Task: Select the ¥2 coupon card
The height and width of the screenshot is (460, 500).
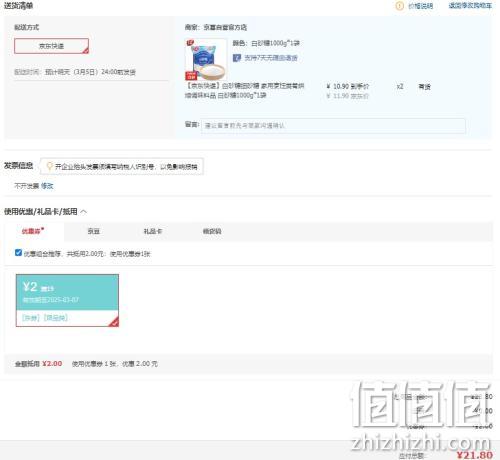Action: [67, 300]
